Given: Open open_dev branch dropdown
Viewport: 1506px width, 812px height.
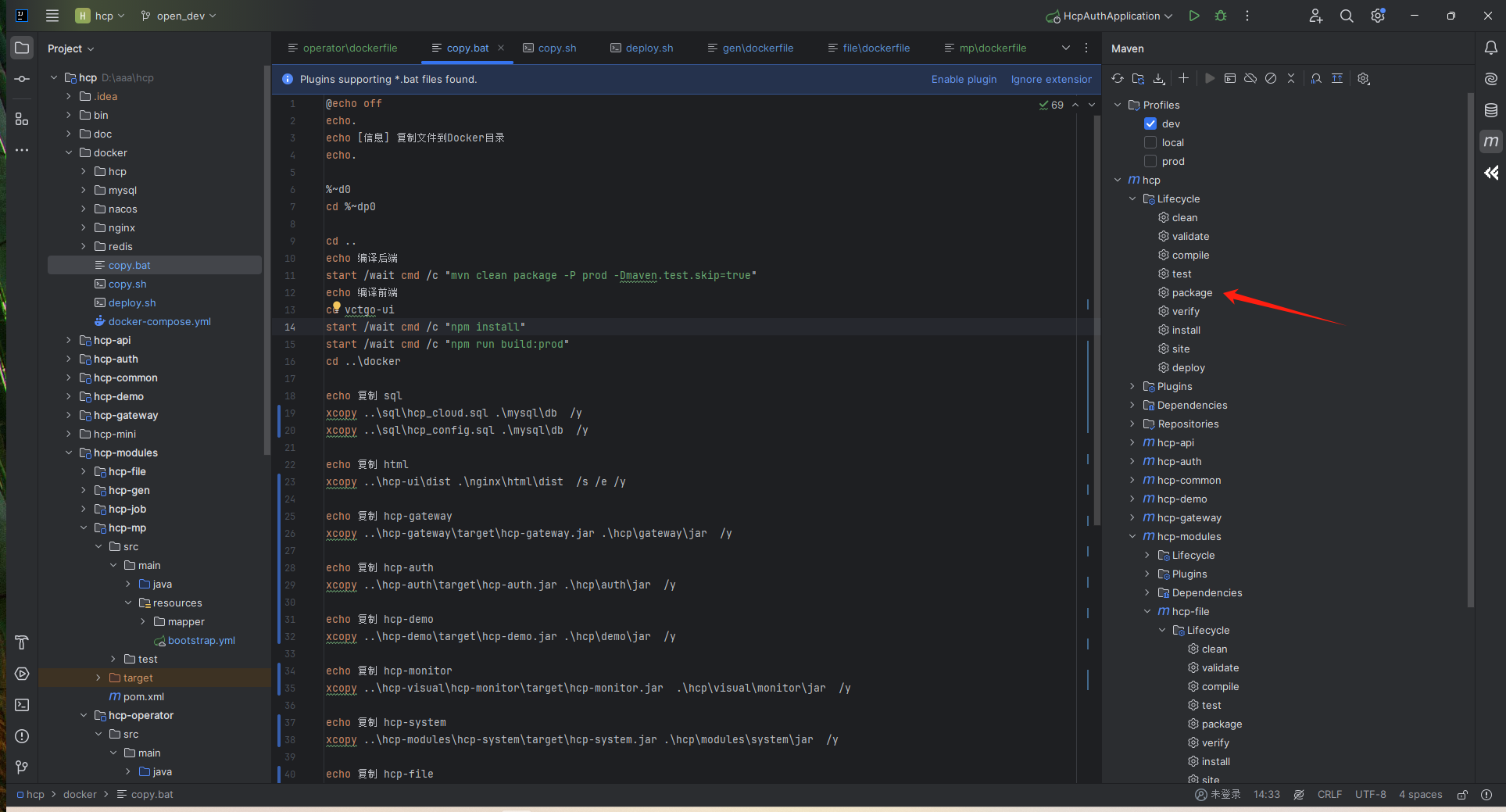Looking at the screenshot, I should click(x=178, y=16).
